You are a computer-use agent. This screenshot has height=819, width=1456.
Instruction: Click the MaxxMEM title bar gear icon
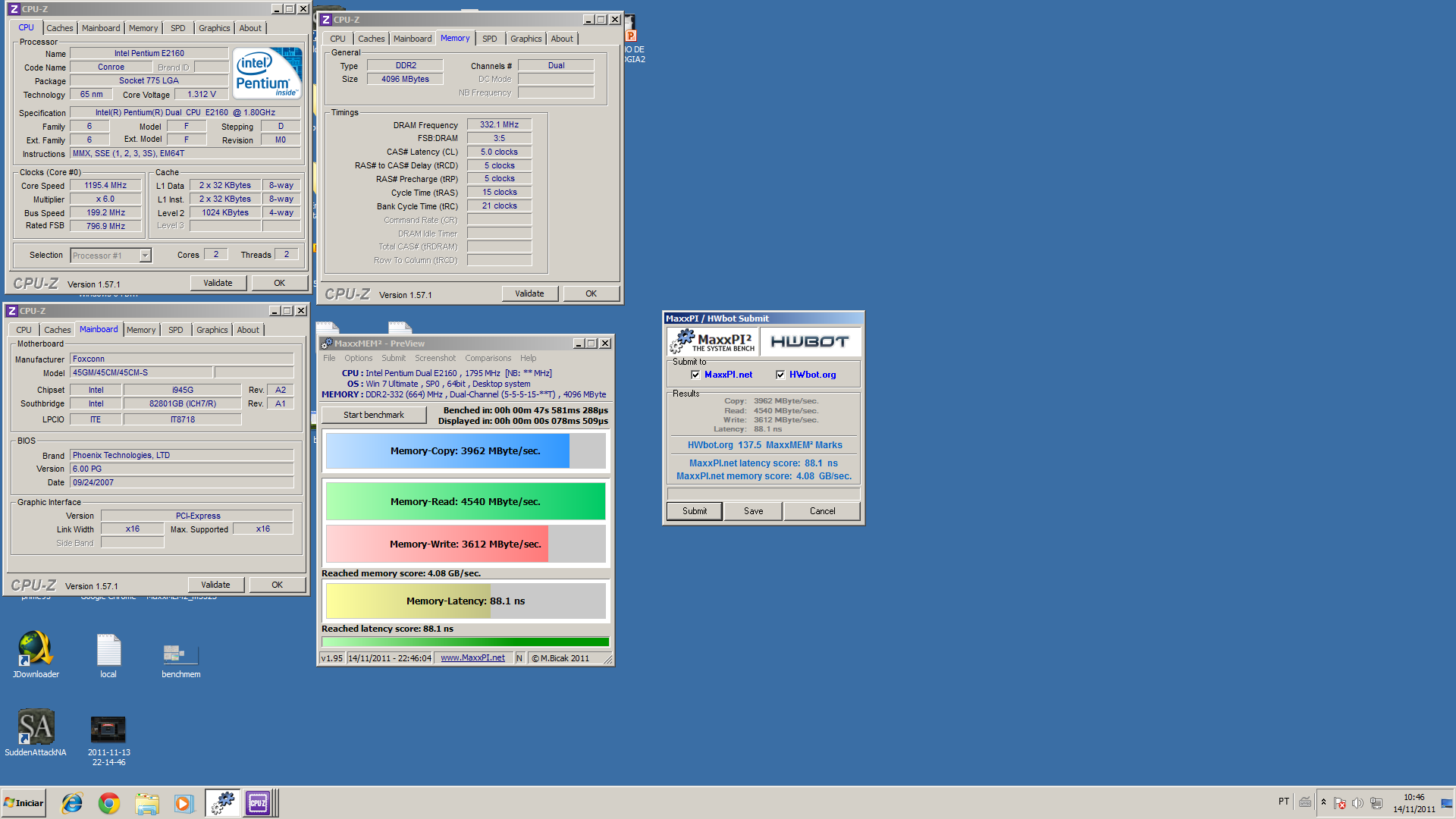327,344
